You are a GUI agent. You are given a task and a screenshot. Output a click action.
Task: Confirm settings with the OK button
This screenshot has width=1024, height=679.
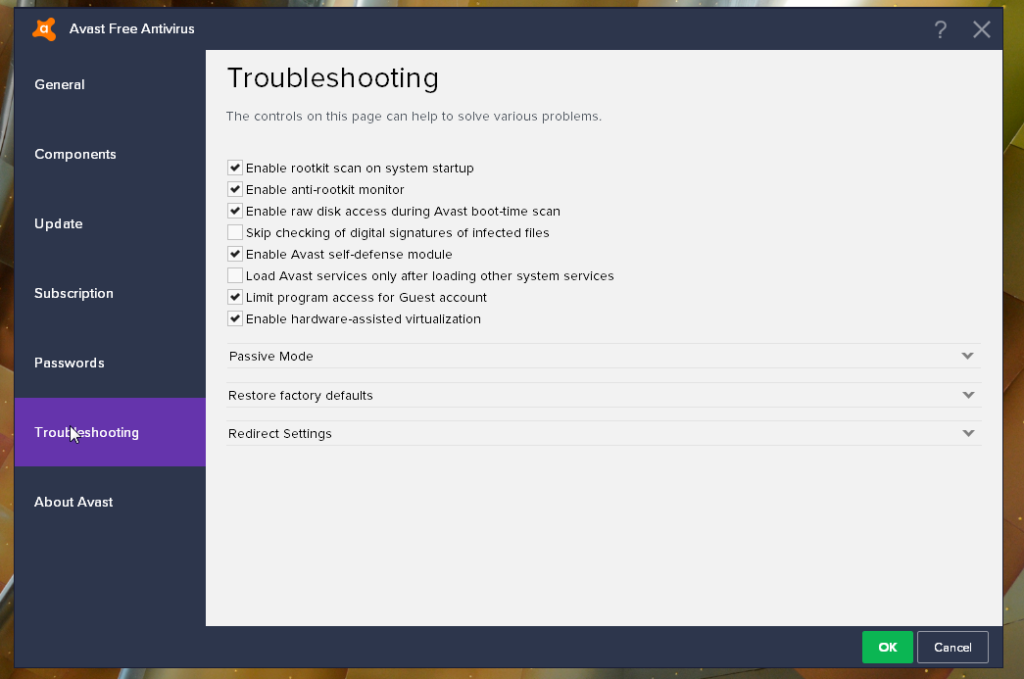(887, 647)
